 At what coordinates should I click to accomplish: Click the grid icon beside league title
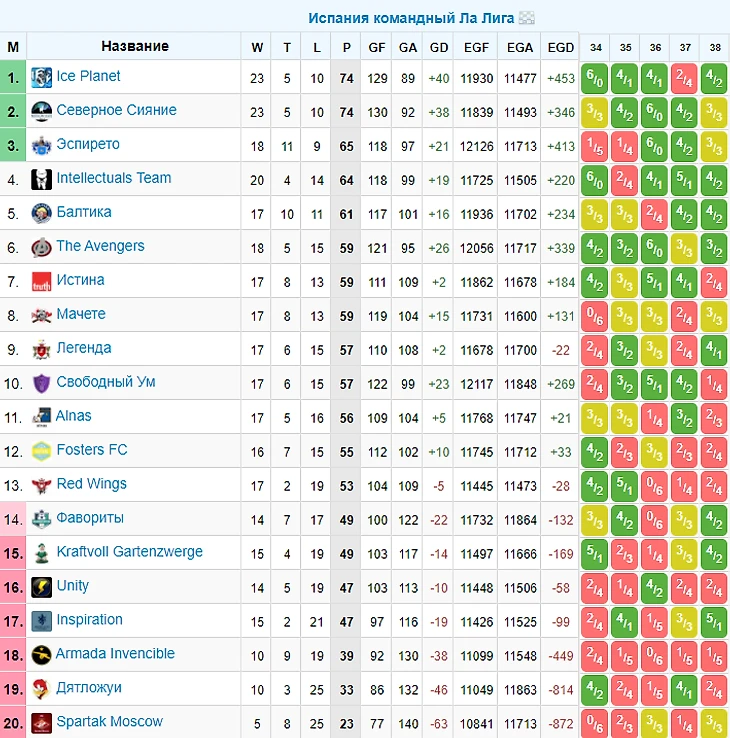point(526,18)
